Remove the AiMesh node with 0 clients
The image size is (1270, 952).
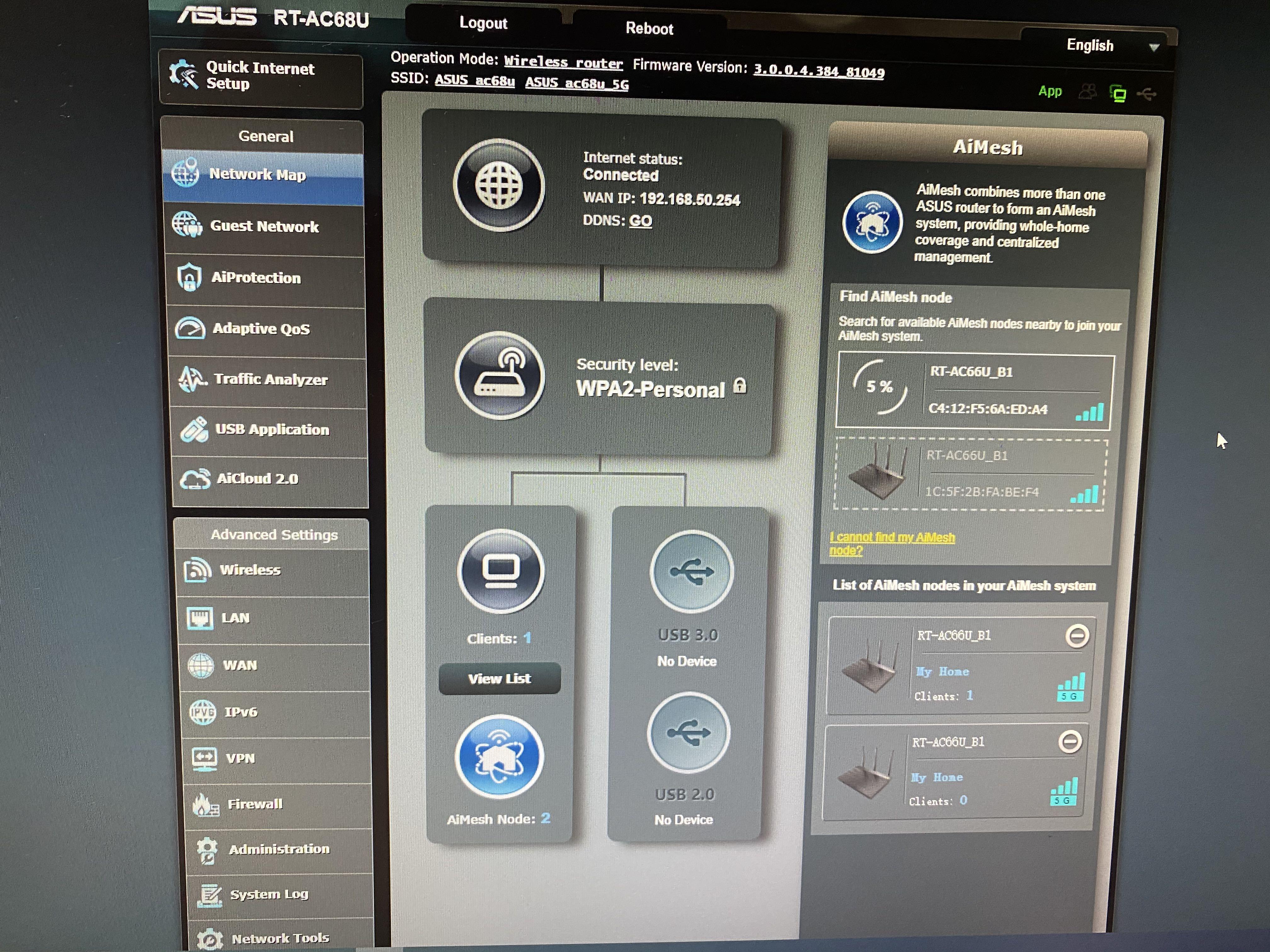pyautogui.click(x=1070, y=742)
